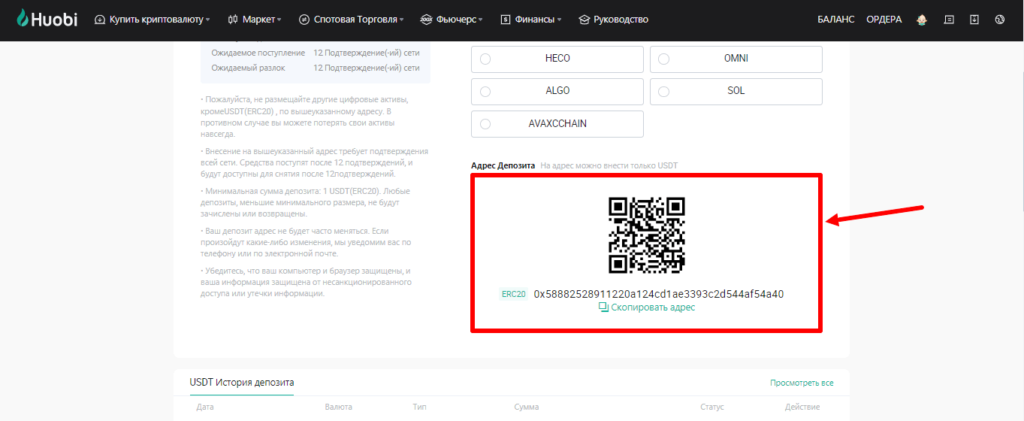1024x421 pixels.
Task: Click the graduation cap icon beside Руководство
Action: (584, 20)
